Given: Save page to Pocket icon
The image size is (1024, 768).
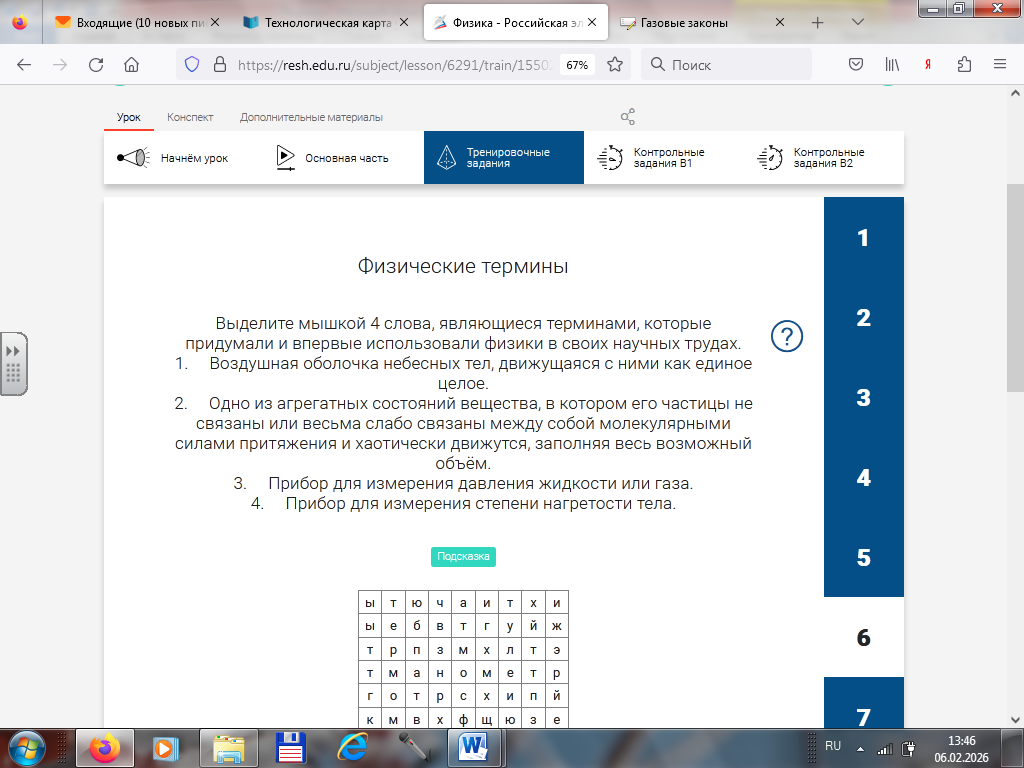Looking at the screenshot, I should [x=856, y=65].
